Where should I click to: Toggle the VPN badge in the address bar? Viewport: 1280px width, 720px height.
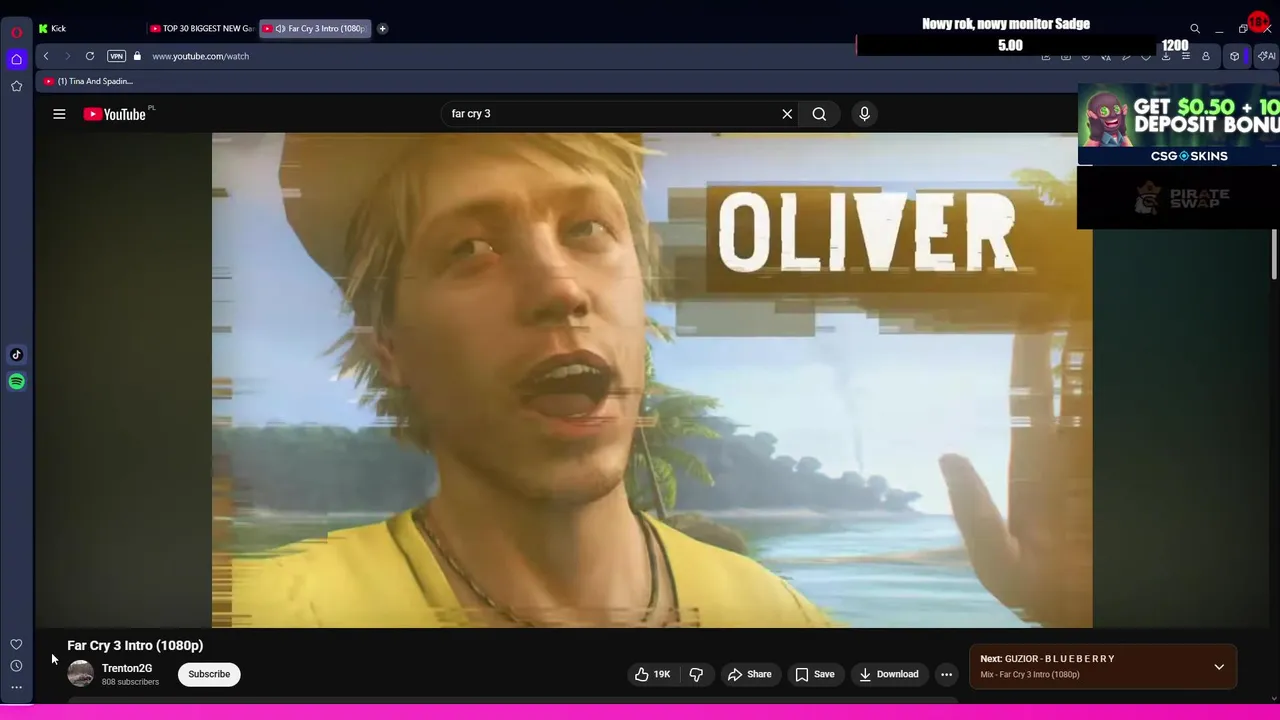116,56
